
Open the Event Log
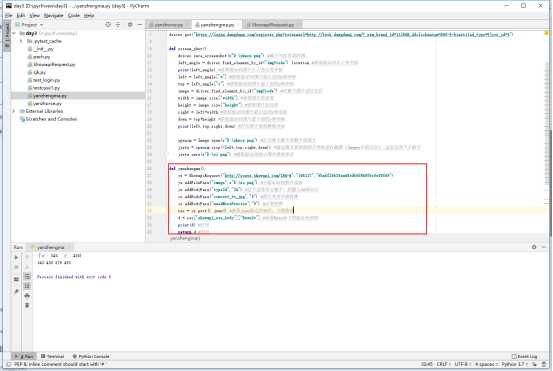pyautogui.click(x=525, y=356)
